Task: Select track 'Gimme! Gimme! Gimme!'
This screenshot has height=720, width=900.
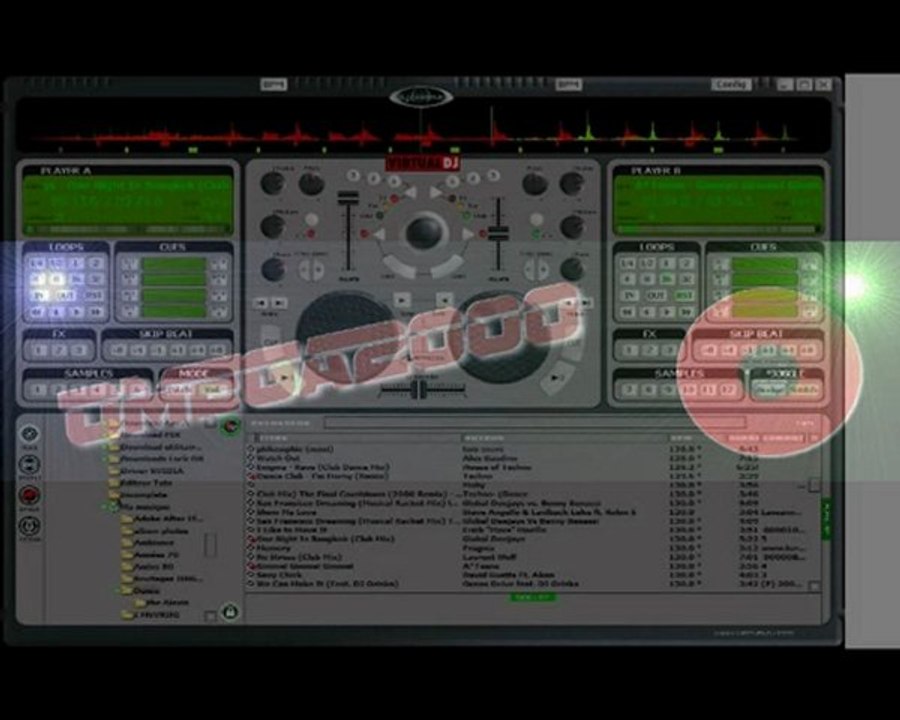Action: pos(304,566)
